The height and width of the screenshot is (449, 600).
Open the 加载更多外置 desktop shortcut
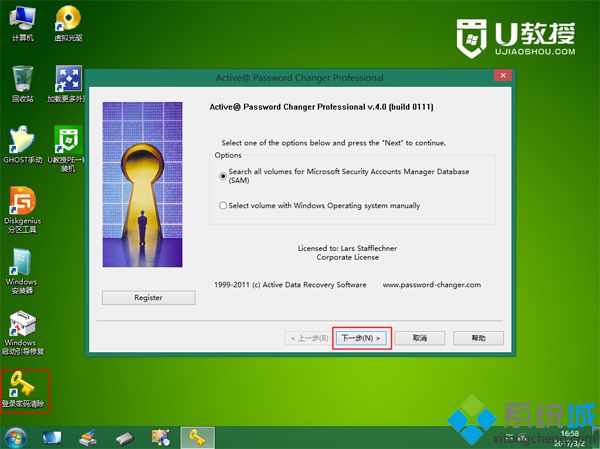coord(67,83)
